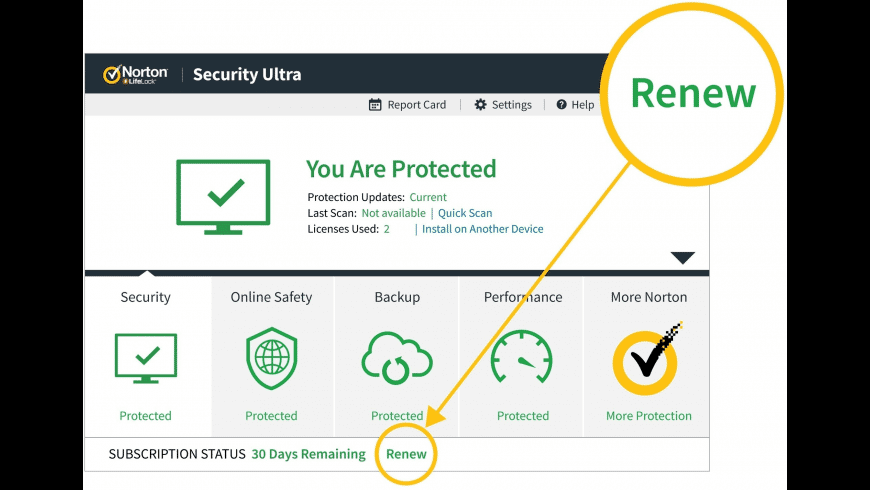Click Protected status under Online Safety
This screenshot has width=870, height=490.
271,416
